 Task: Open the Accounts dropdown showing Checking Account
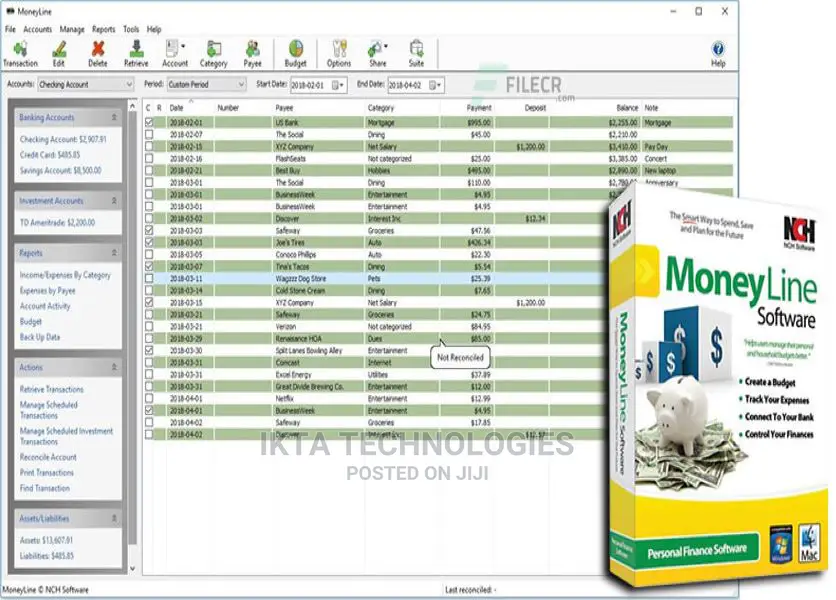tap(85, 84)
